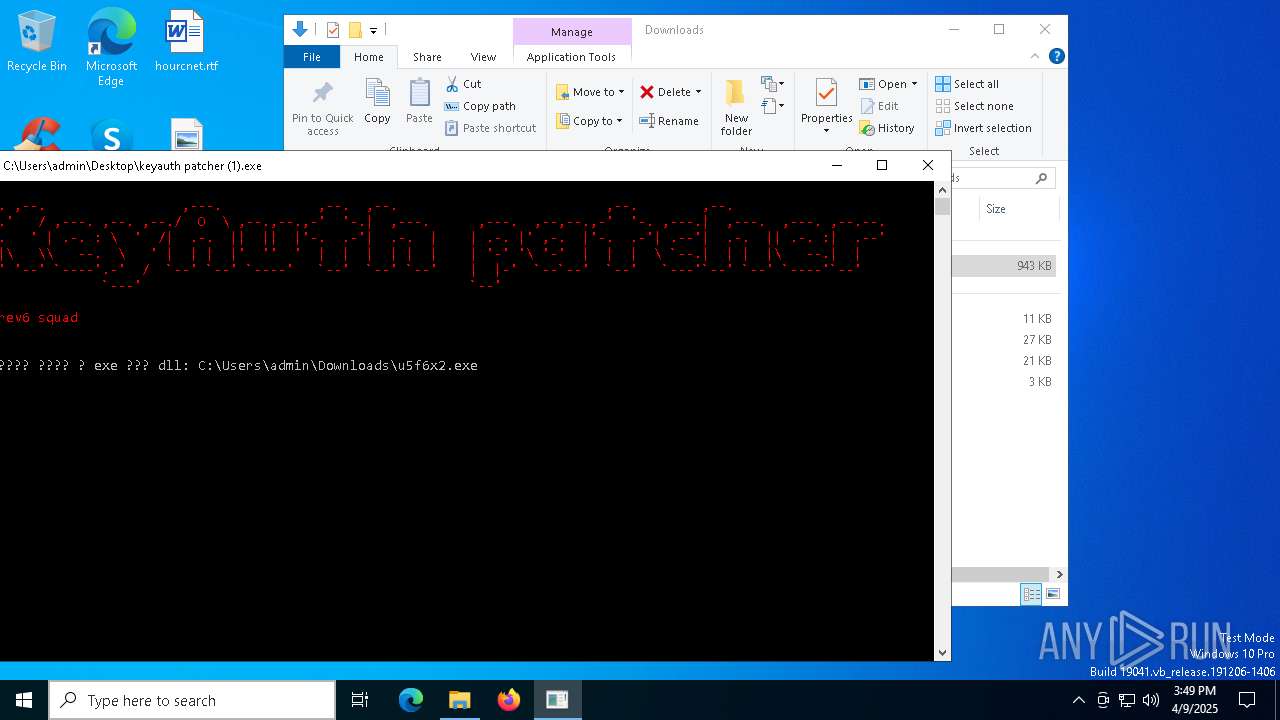Image resolution: width=1280 pixels, height=720 pixels.
Task: Click Select none in Explorer ribbon
Action: (x=974, y=106)
